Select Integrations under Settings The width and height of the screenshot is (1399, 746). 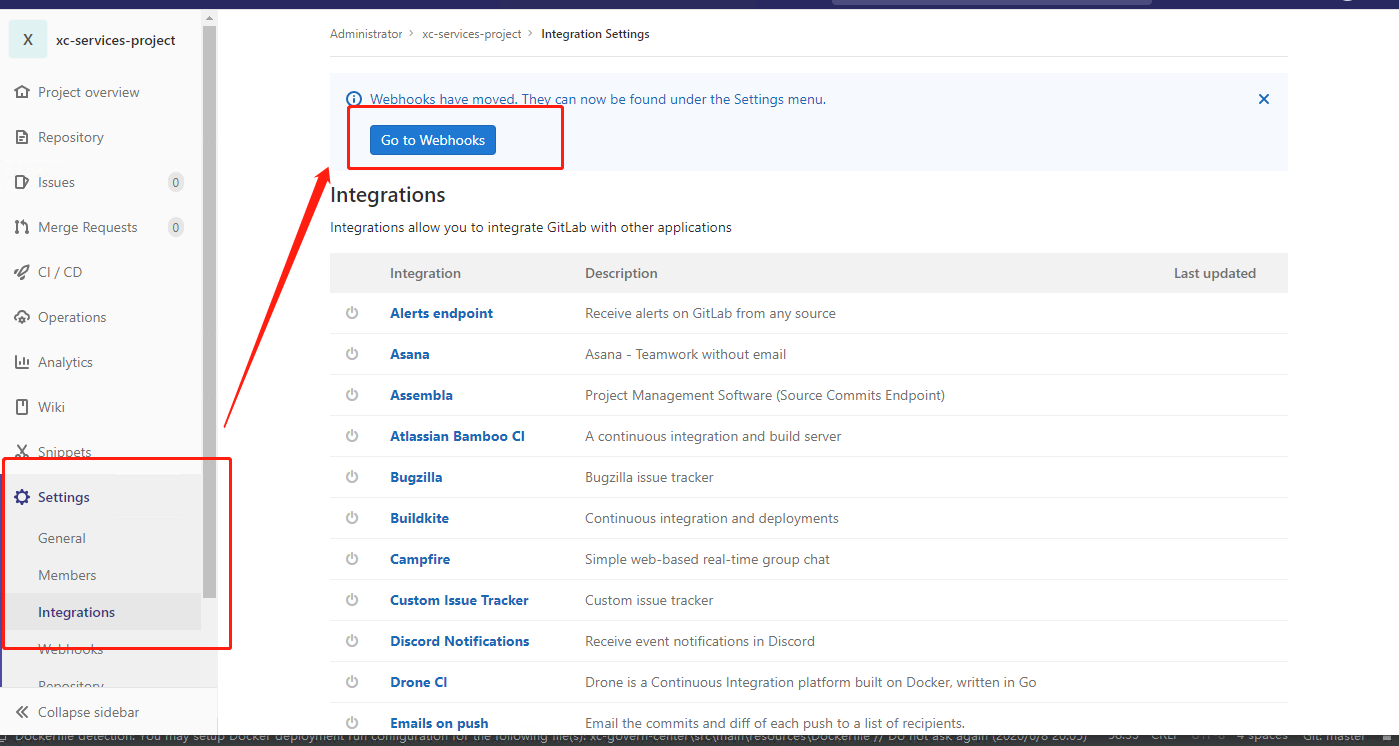click(76, 612)
